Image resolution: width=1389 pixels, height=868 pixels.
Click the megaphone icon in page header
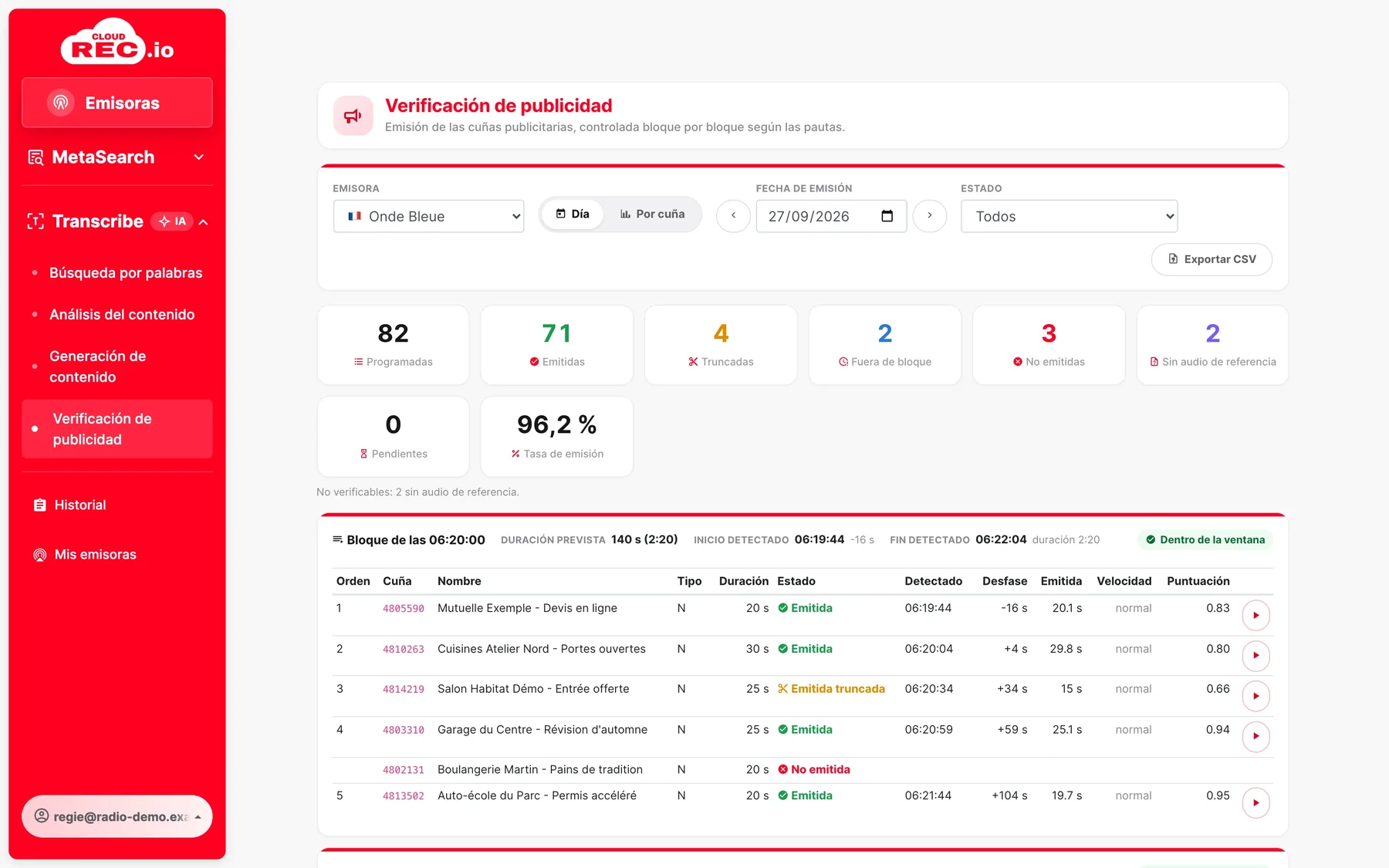click(x=353, y=116)
